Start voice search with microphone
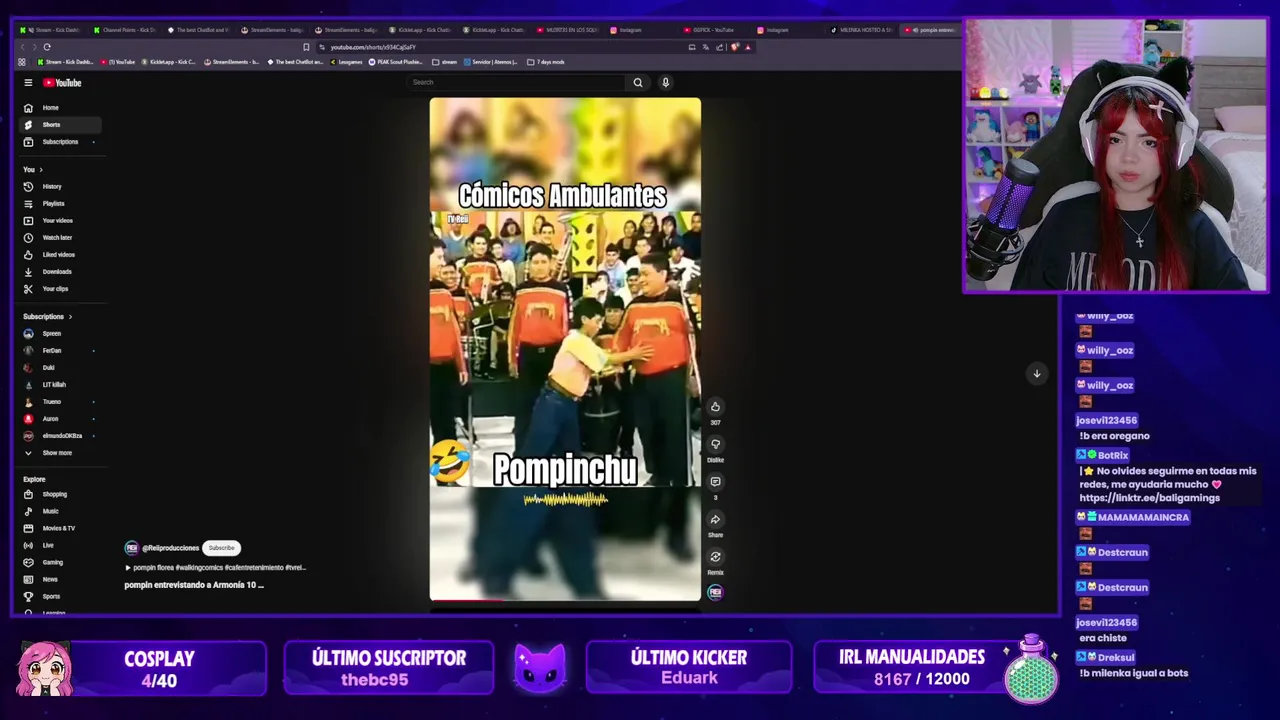The image size is (1280, 720). 665,83
